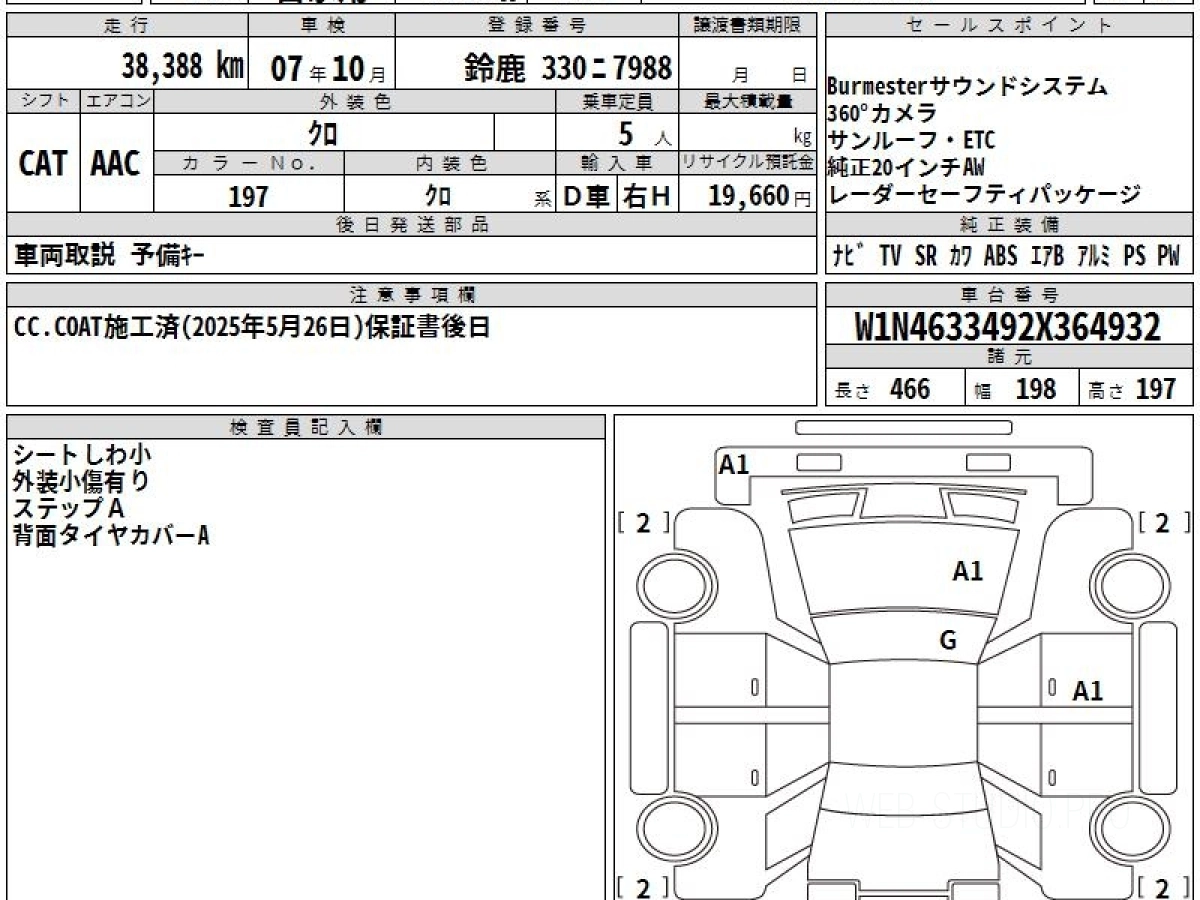Screen dimensions: 1200x900
Task: Click the A1 mark on the front bumper
Action: click(x=734, y=465)
